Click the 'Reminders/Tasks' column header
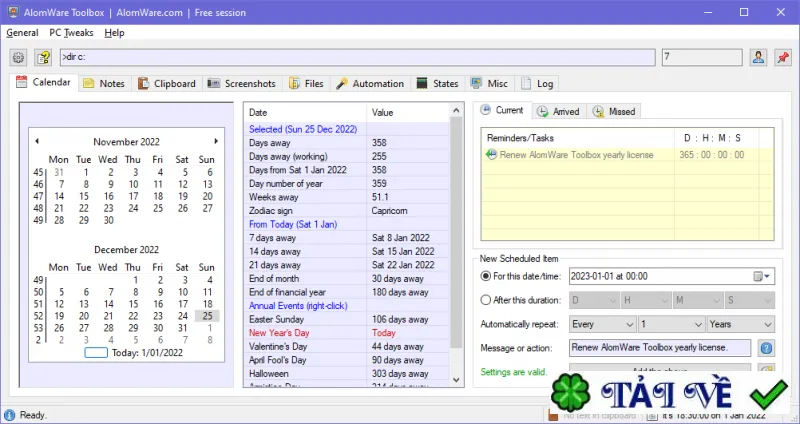 [x=578, y=138]
